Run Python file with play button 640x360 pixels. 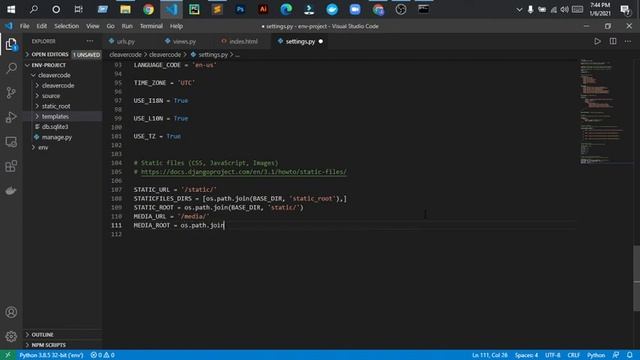click(597, 41)
